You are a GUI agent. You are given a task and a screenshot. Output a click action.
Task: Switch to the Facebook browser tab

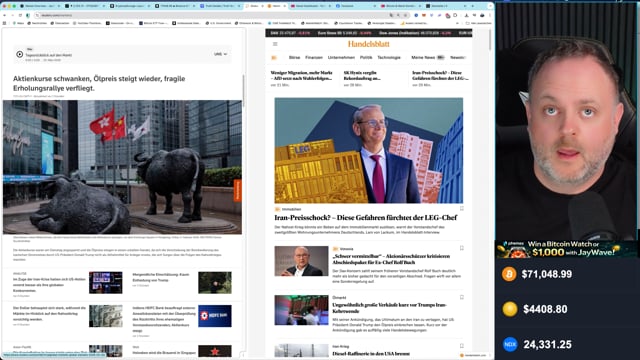(354, 6)
